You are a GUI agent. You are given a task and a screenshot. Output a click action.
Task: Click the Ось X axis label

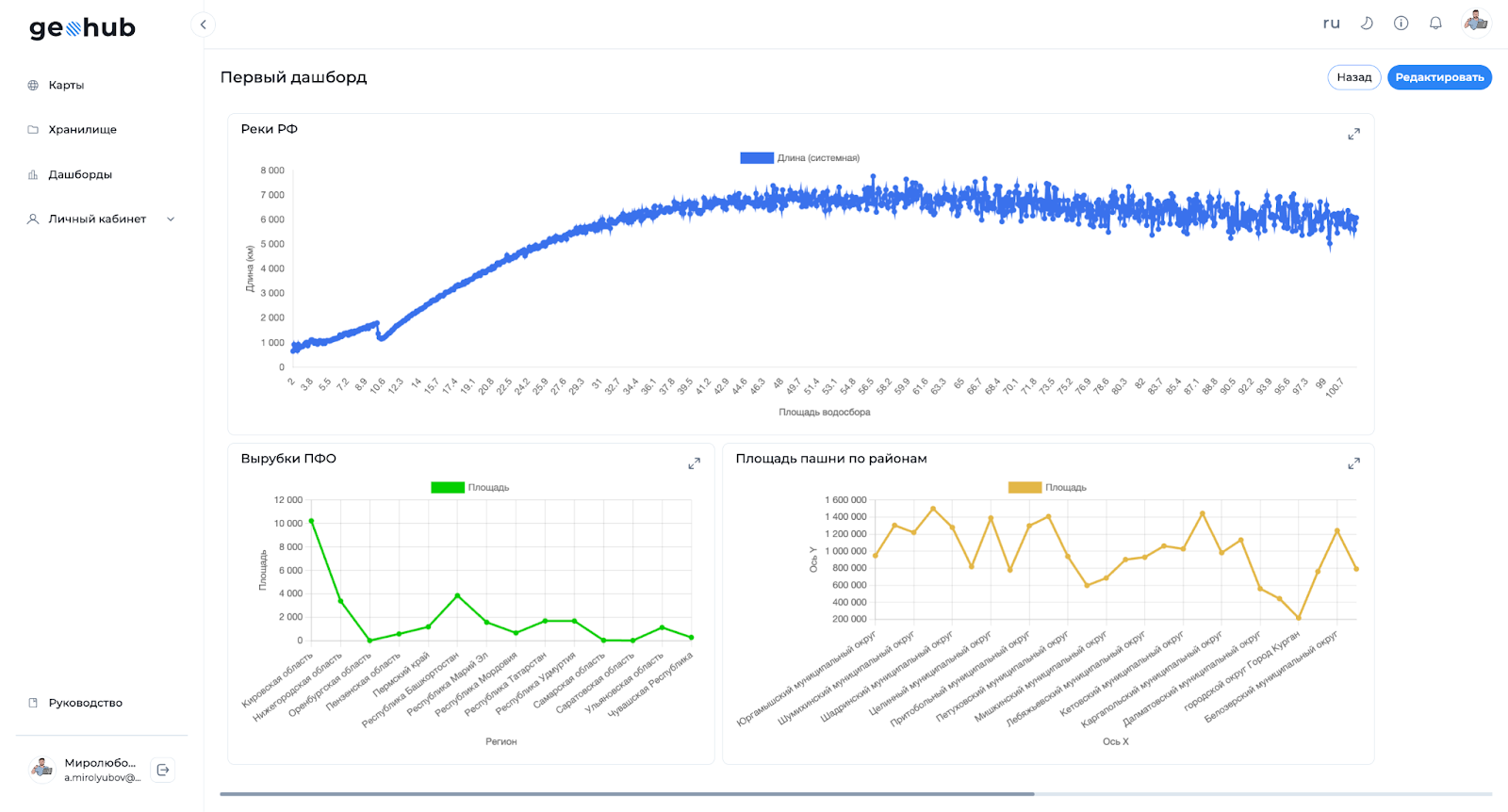[1116, 741]
